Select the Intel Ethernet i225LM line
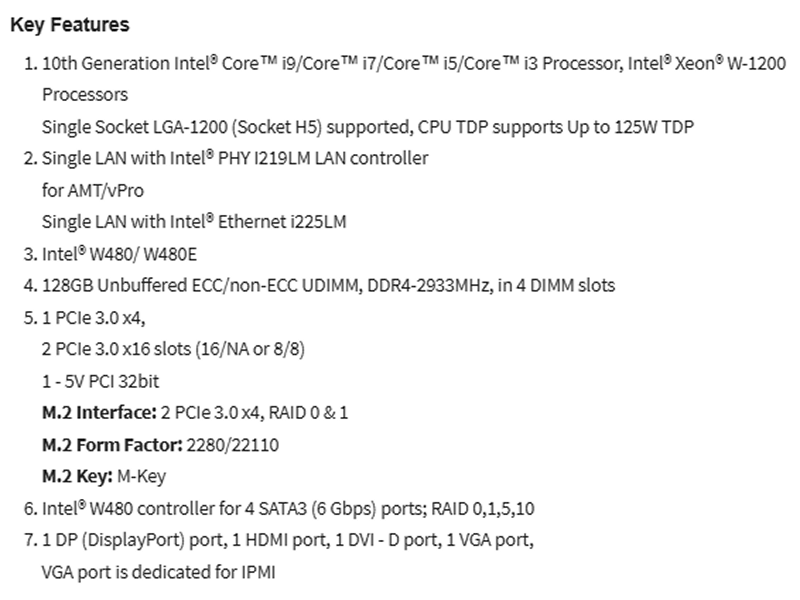800x600 pixels. [x=194, y=222]
